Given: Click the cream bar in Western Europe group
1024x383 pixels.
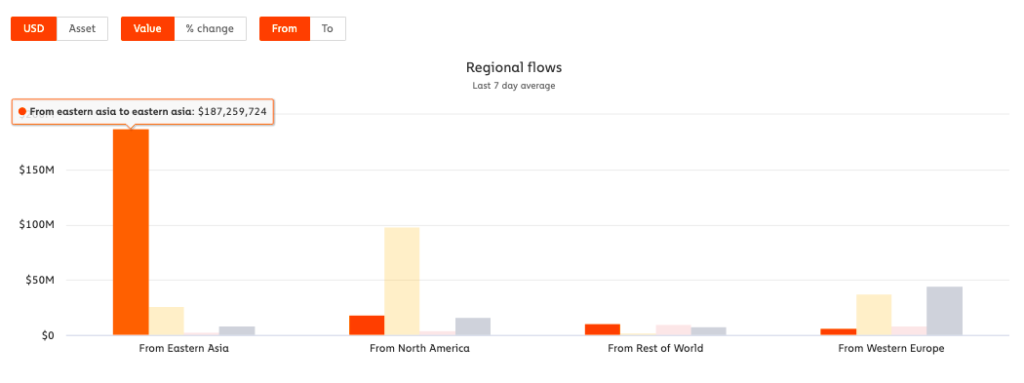Looking at the screenshot, I should pyautogui.click(x=874, y=315).
